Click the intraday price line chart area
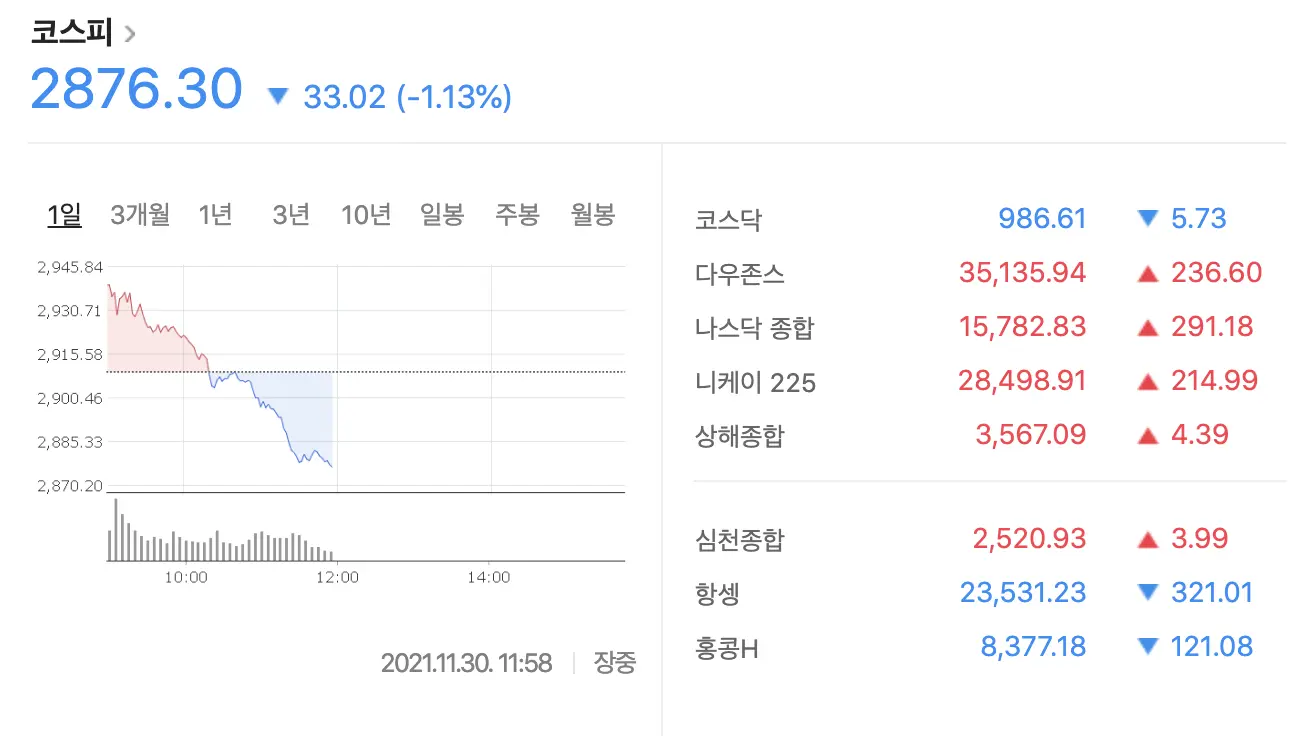 (x=366, y=377)
